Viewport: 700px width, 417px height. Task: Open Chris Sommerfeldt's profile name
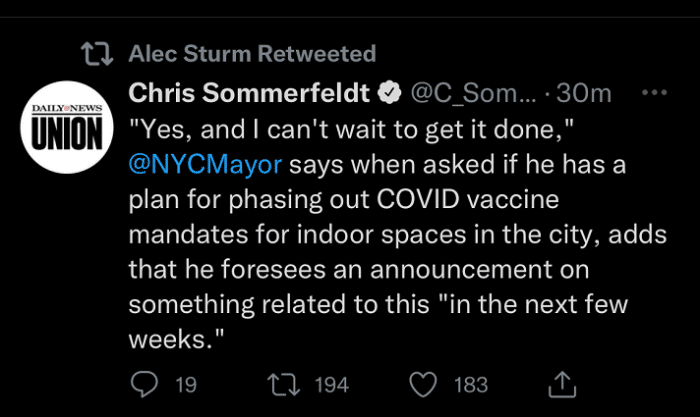pyautogui.click(x=250, y=93)
